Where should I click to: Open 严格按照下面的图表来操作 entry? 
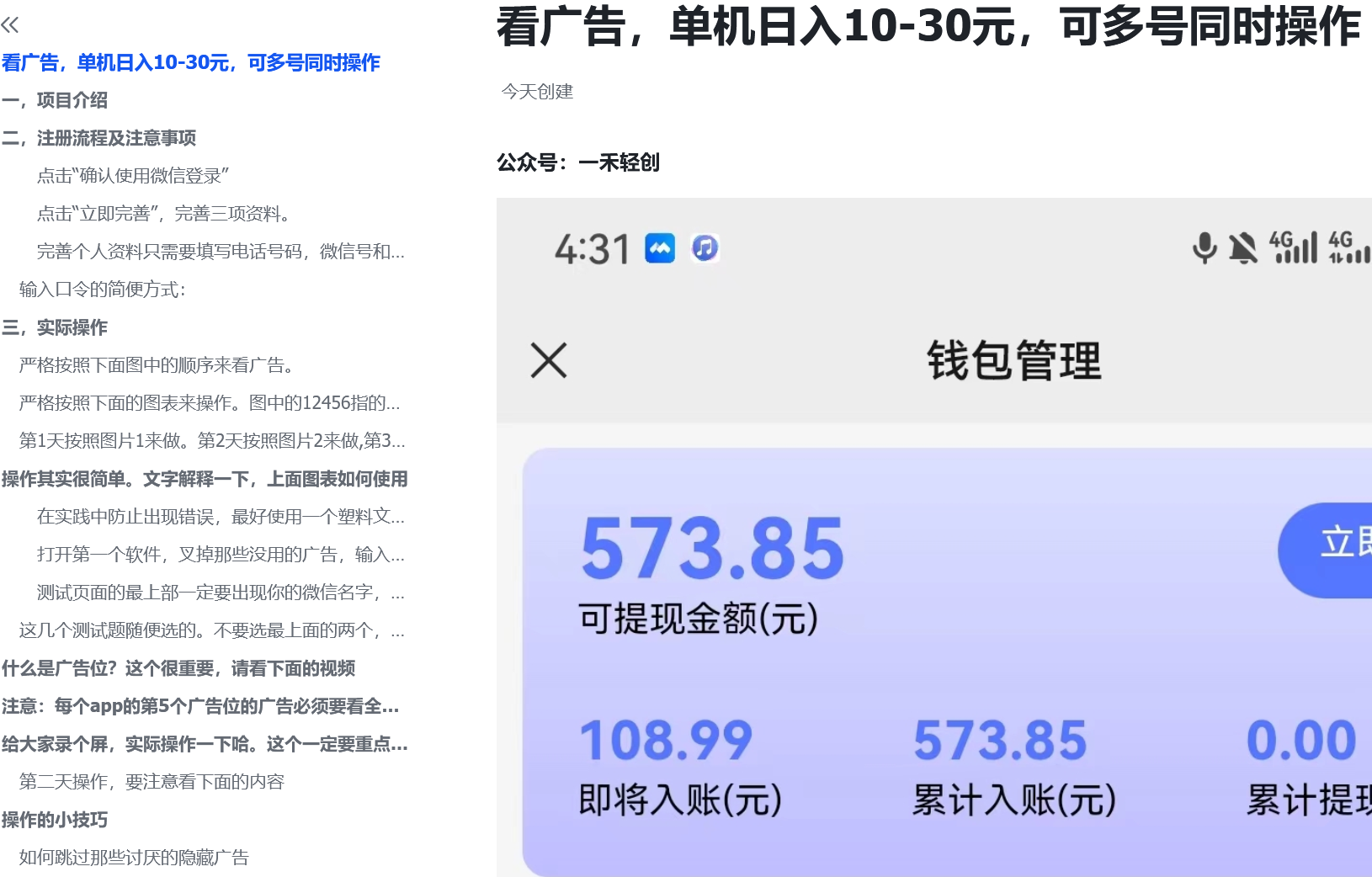tap(210, 403)
